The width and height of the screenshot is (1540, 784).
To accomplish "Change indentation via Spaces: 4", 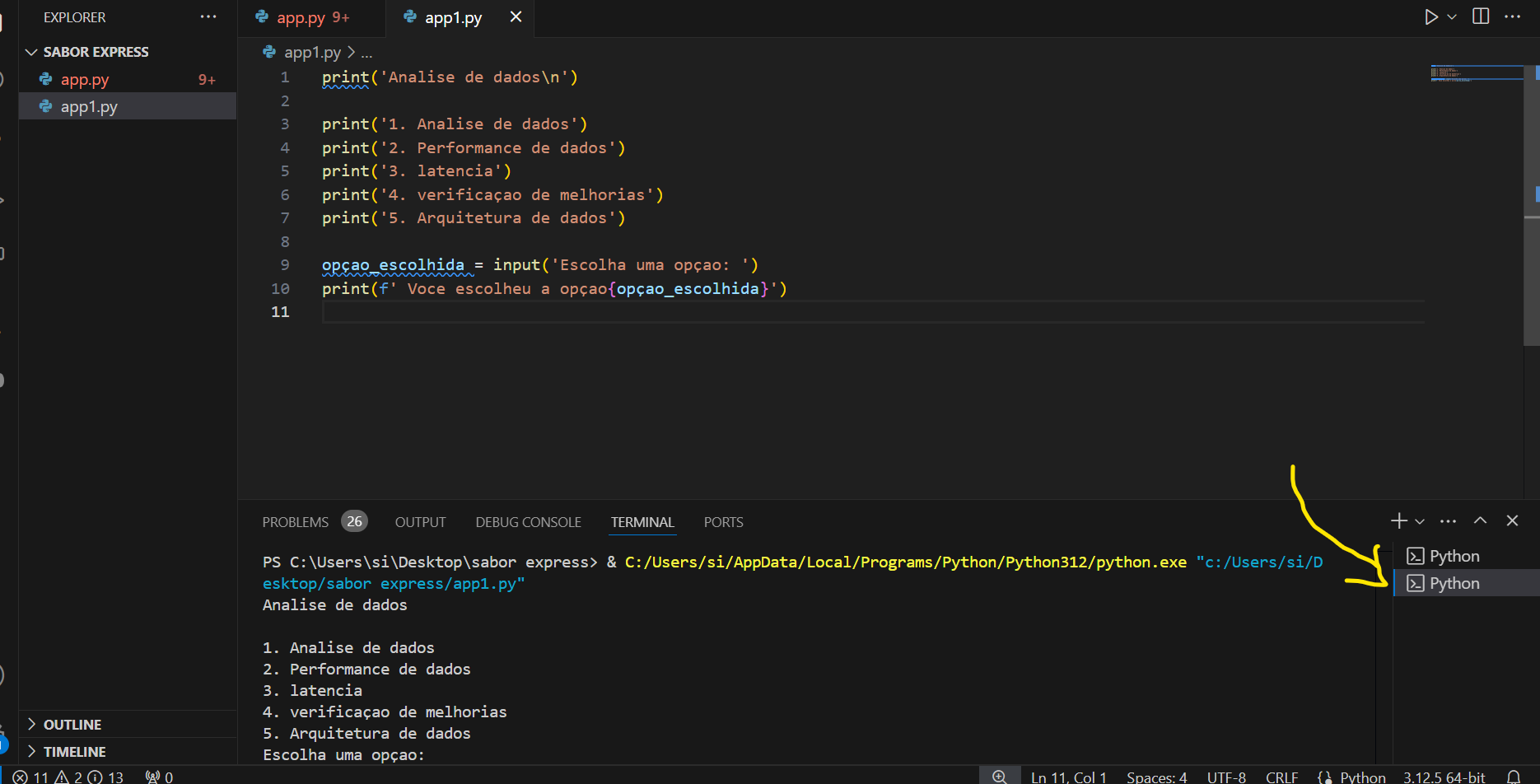I will click(1156, 777).
